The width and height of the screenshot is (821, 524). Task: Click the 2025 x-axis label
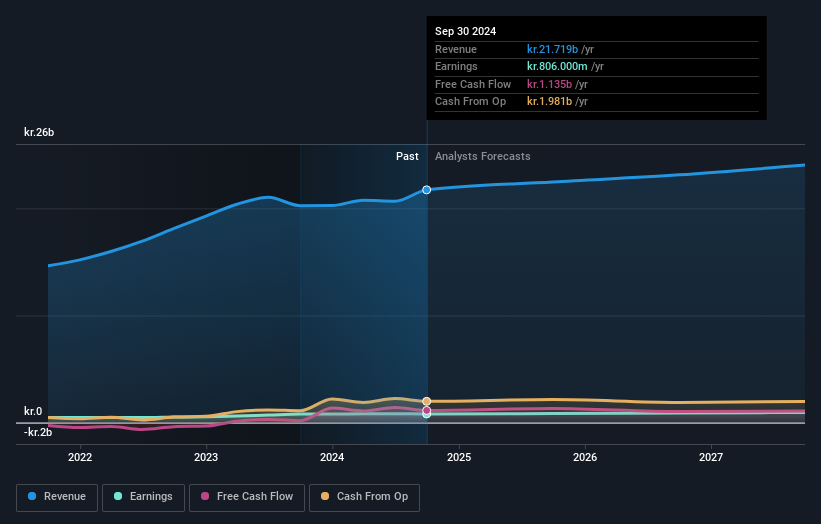coord(459,458)
